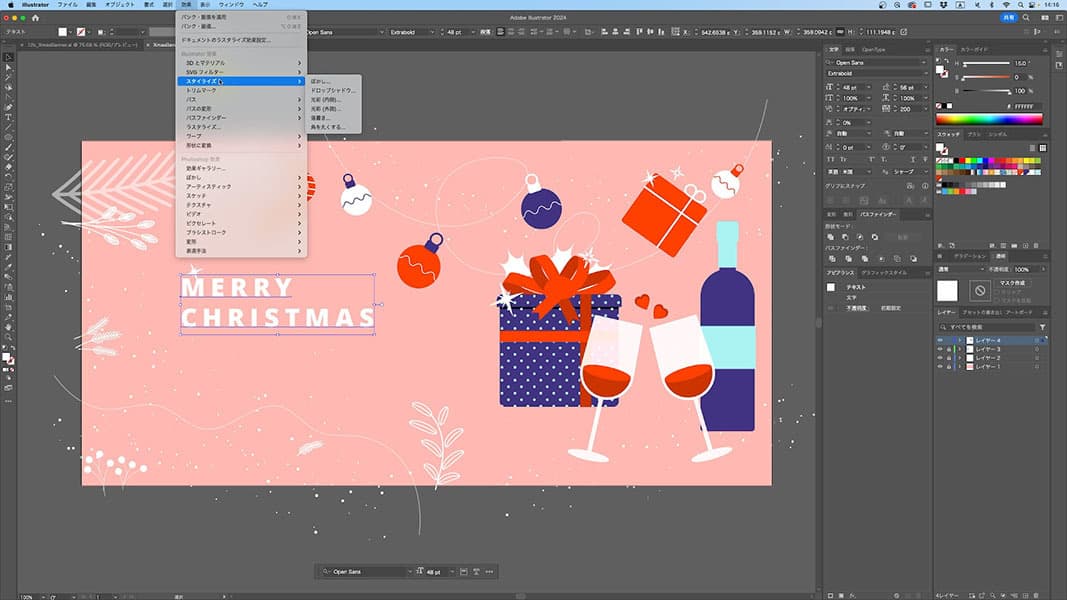Click the Home icon in the top bar

(37, 18)
